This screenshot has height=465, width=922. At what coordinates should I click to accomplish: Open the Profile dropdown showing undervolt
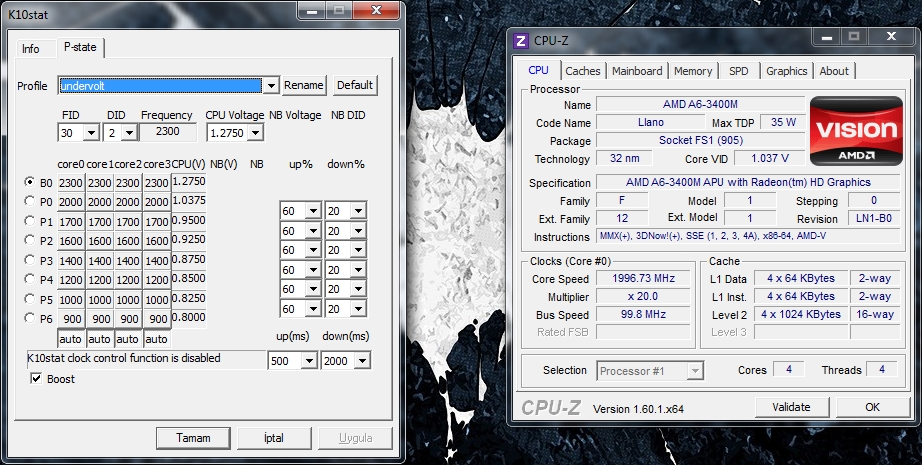click(270, 86)
